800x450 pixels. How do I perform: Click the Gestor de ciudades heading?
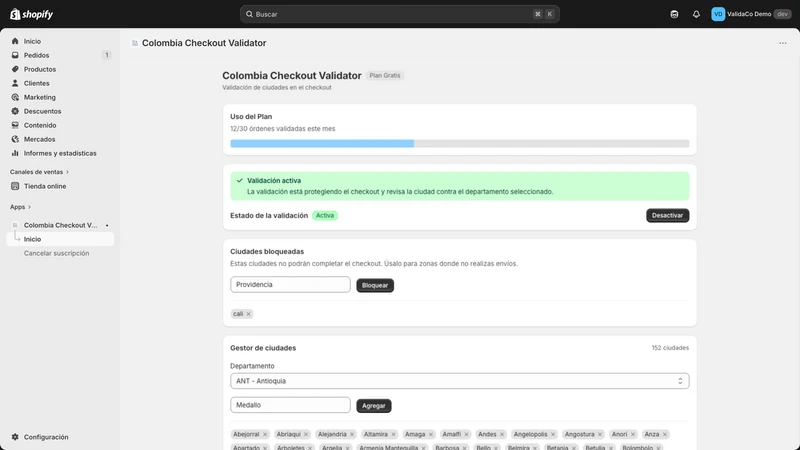263,348
